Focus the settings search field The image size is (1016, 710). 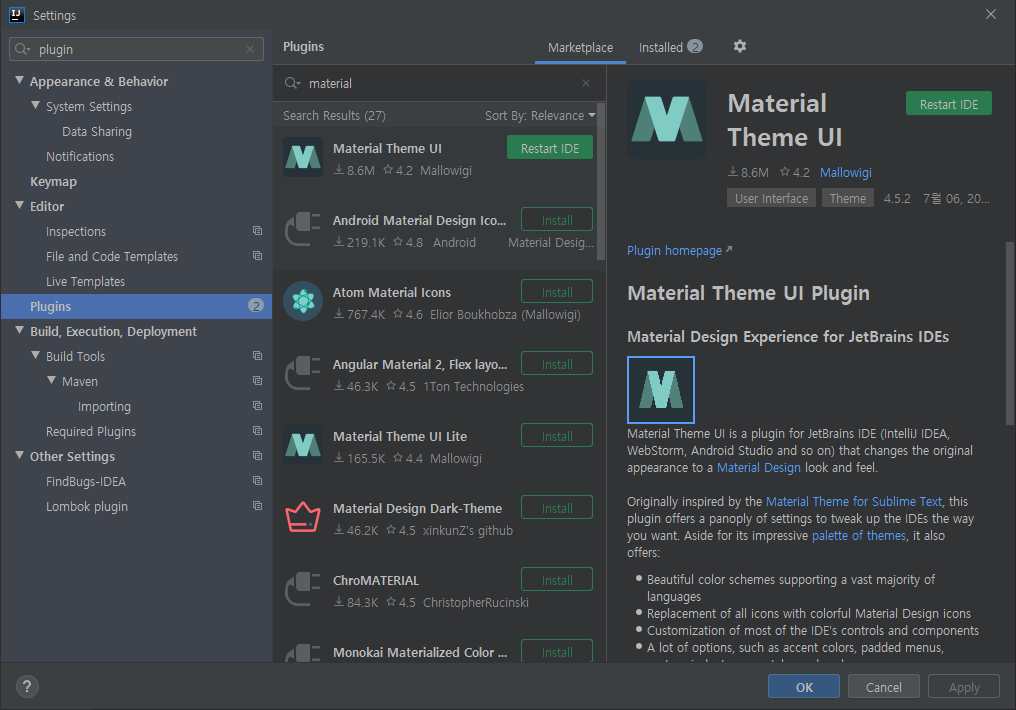click(136, 49)
